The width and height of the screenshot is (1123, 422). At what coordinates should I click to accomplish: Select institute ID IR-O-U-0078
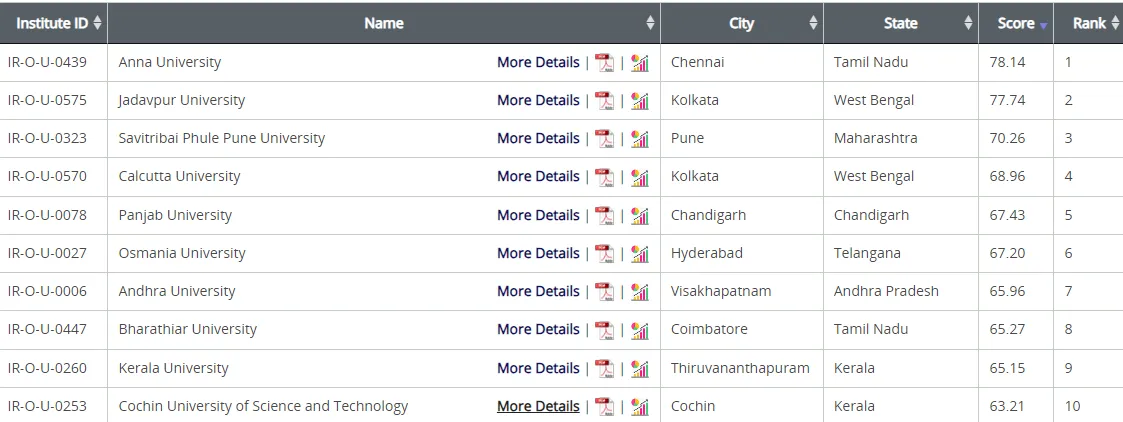coord(47,215)
